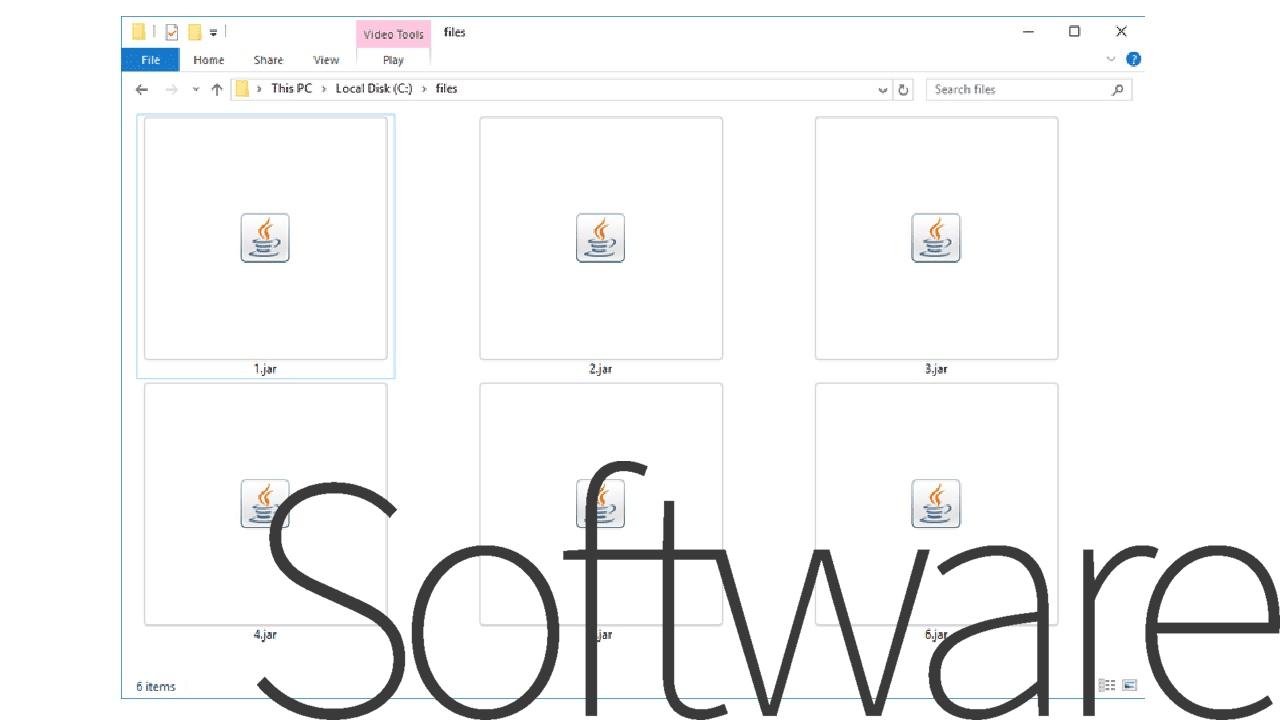Click the 1.jar file name
Image resolution: width=1280 pixels, height=720 pixels.
point(265,369)
